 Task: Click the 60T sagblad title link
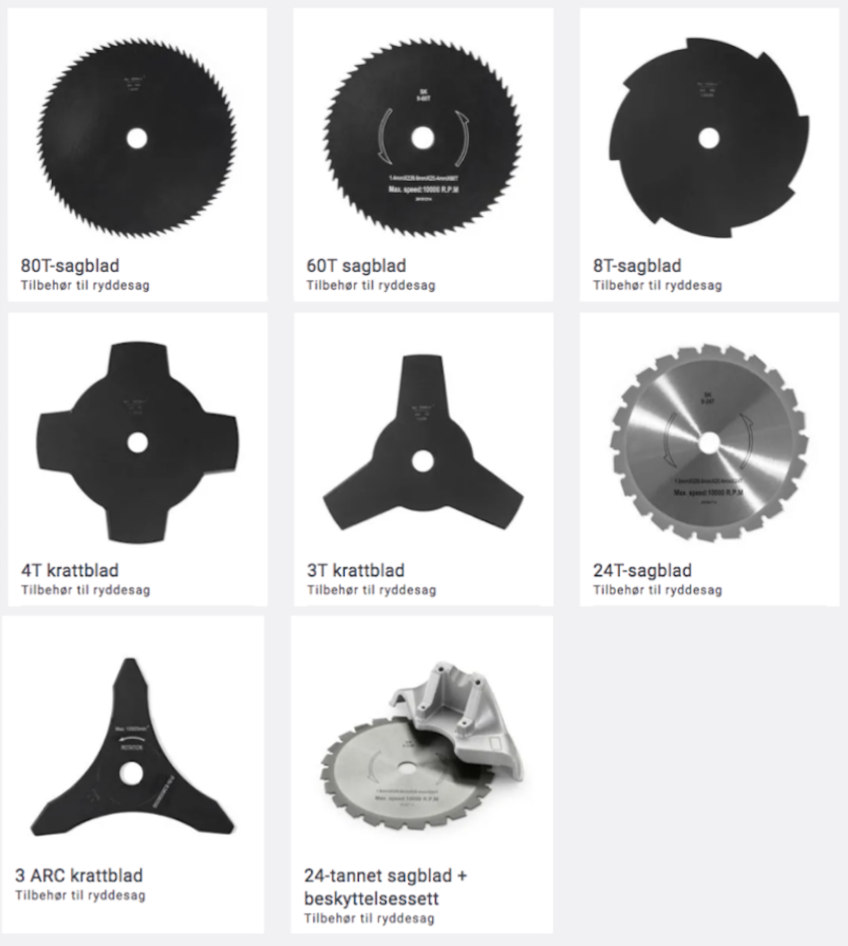(x=356, y=265)
